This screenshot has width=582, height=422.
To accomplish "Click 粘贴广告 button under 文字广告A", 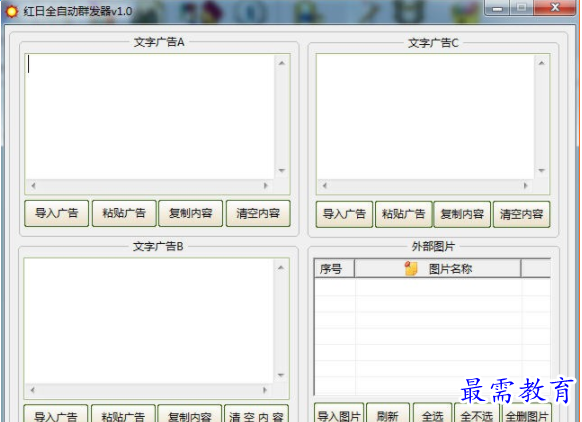I will pyautogui.click(x=124, y=213).
